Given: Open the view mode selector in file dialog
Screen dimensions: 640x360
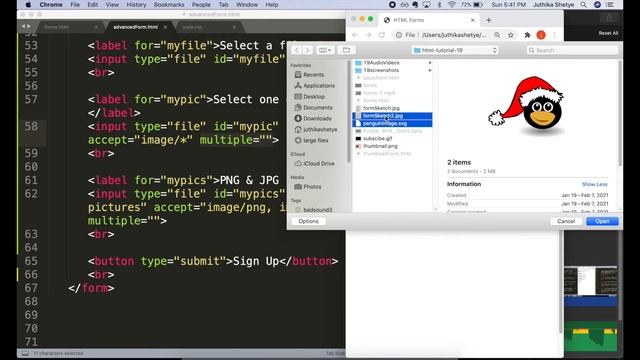Looking at the screenshot, I should point(325,50).
